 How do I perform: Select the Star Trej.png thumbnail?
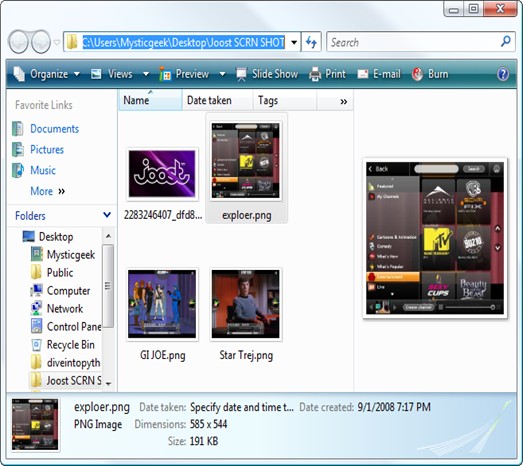246,304
